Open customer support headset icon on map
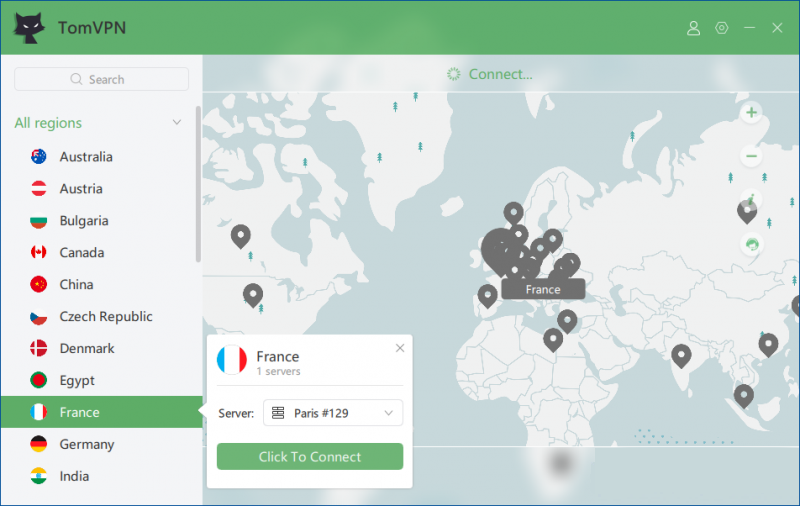 tap(751, 243)
